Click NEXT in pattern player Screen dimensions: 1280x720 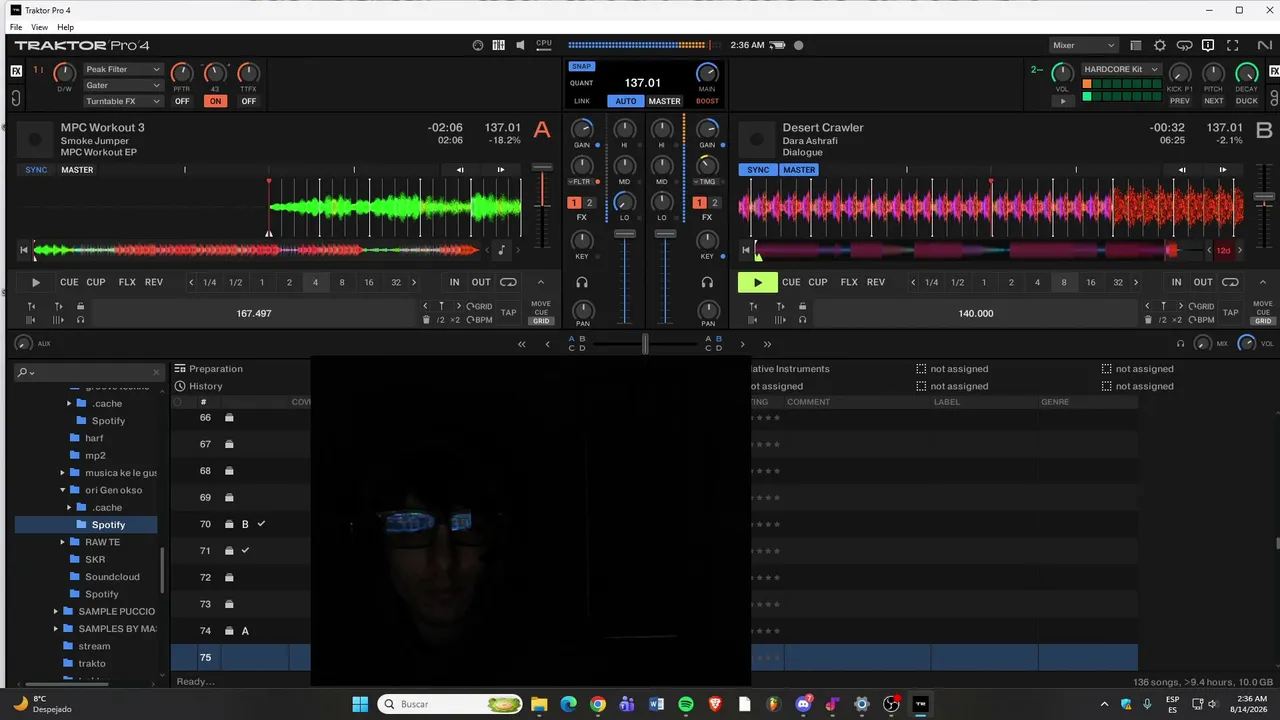click(x=1213, y=101)
